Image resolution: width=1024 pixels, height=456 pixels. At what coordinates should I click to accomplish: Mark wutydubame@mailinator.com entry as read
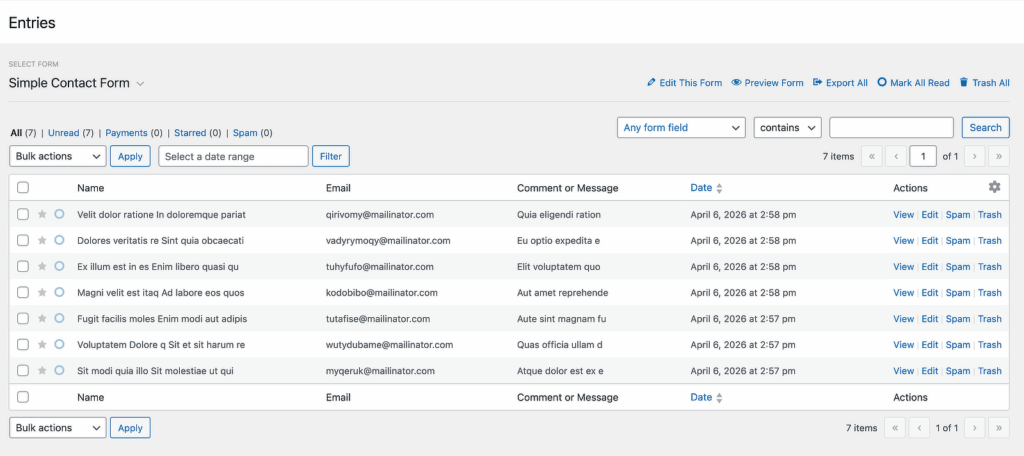pos(59,344)
